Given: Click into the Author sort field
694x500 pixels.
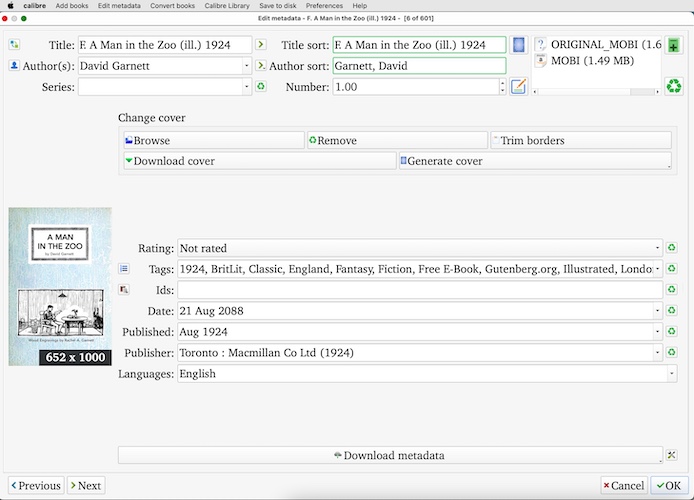Looking at the screenshot, I should (419, 66).
